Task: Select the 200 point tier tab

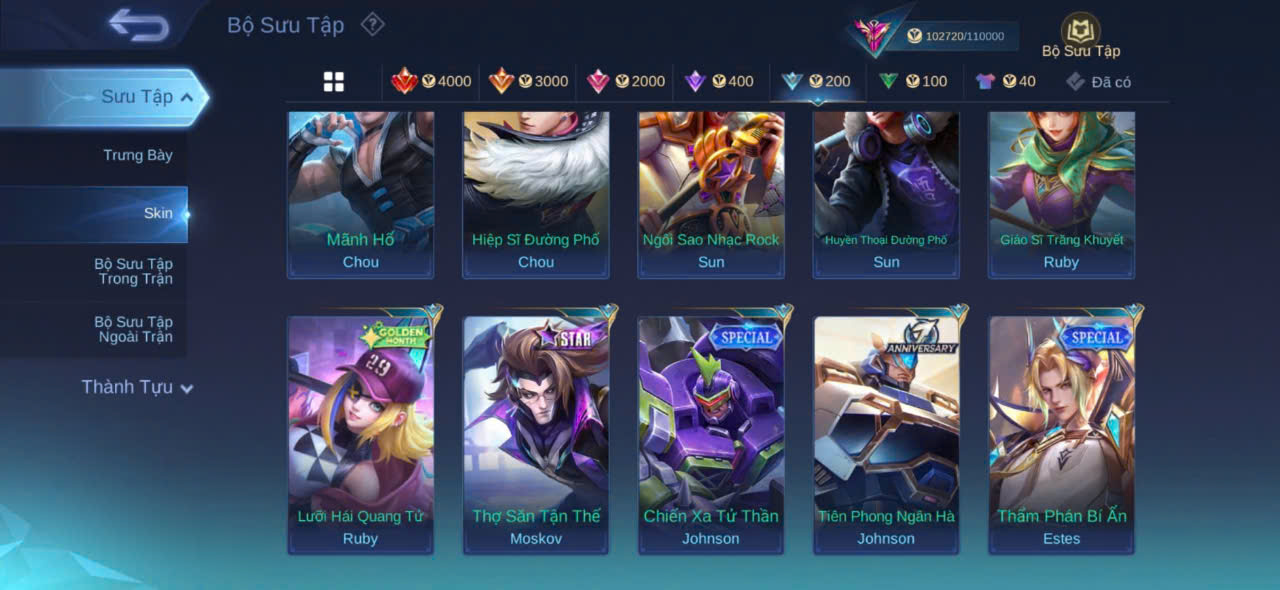Action: [x=816, y=81]
